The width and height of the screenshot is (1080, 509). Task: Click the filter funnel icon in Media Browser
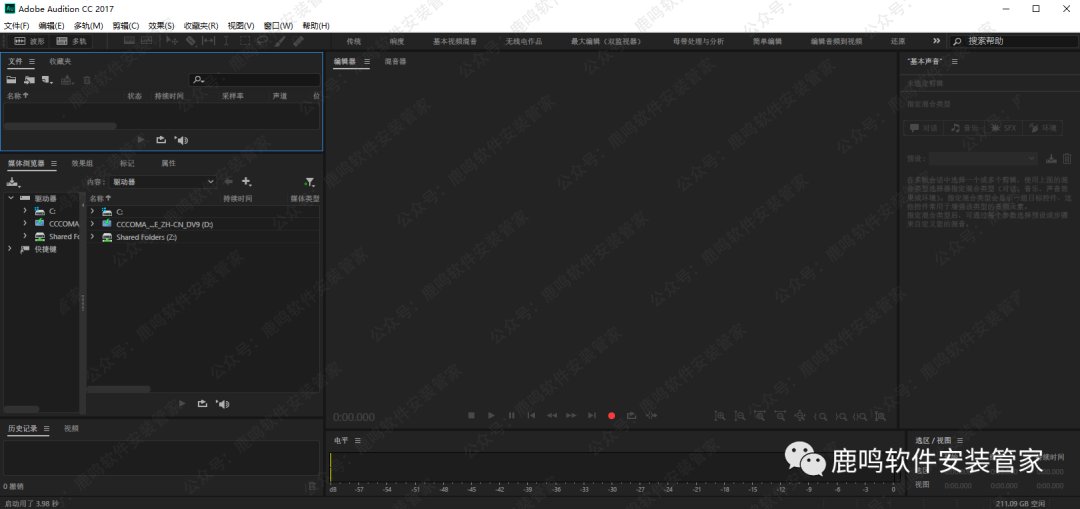(309, 182)
